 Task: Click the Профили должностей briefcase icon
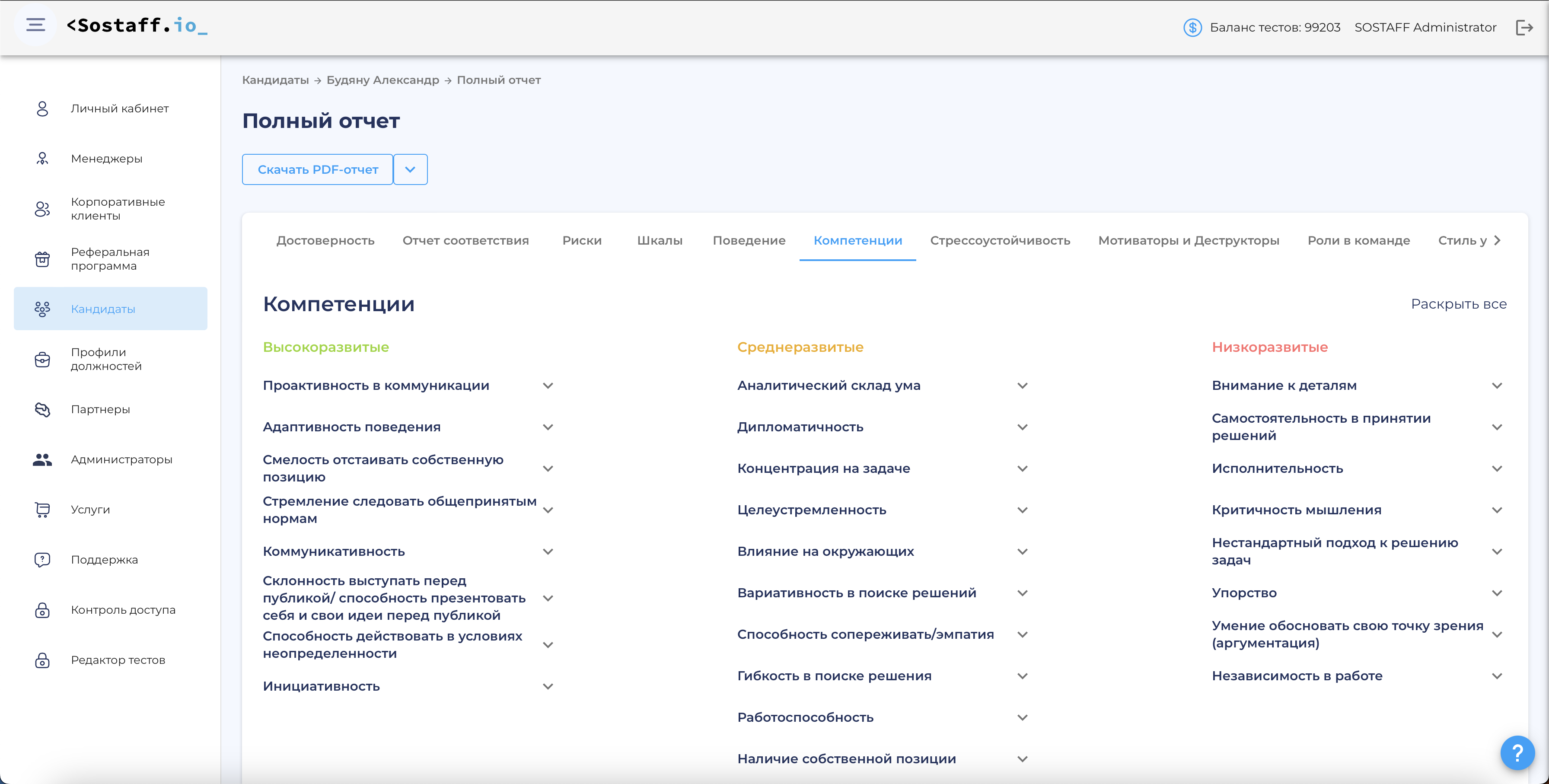click(42, 360)
